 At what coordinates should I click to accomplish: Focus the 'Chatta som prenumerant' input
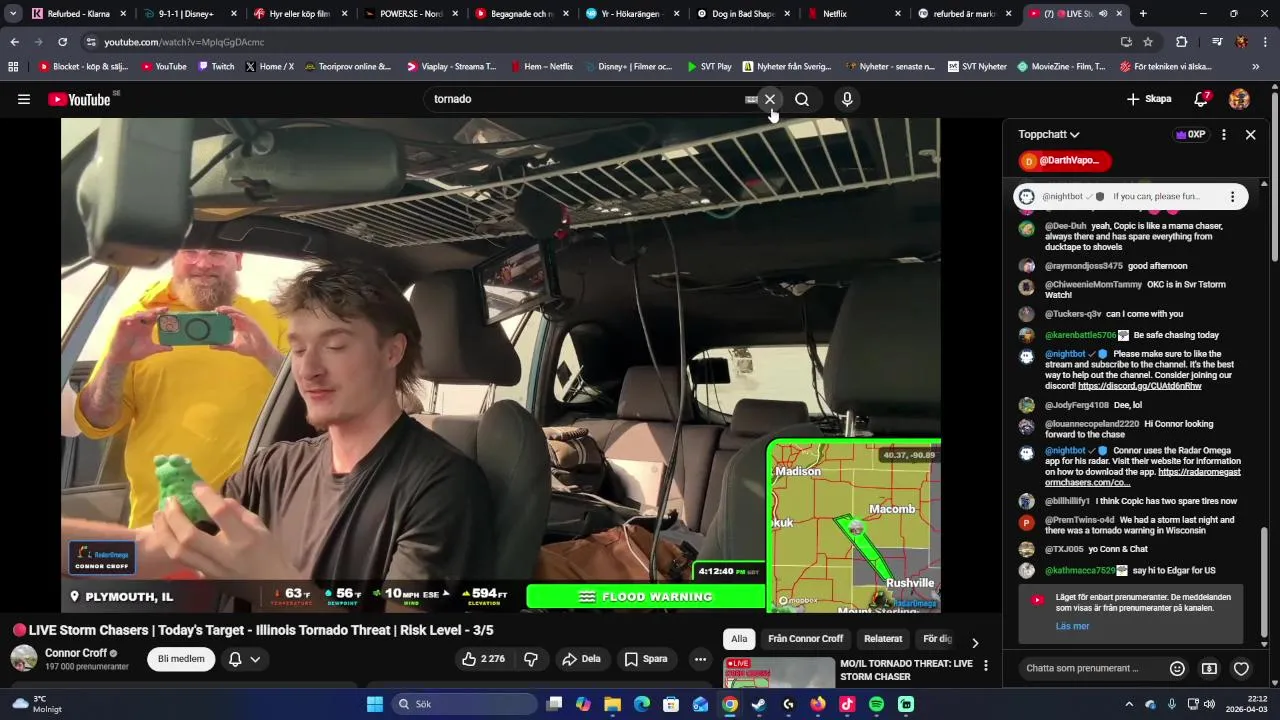tap(1092, 668)
